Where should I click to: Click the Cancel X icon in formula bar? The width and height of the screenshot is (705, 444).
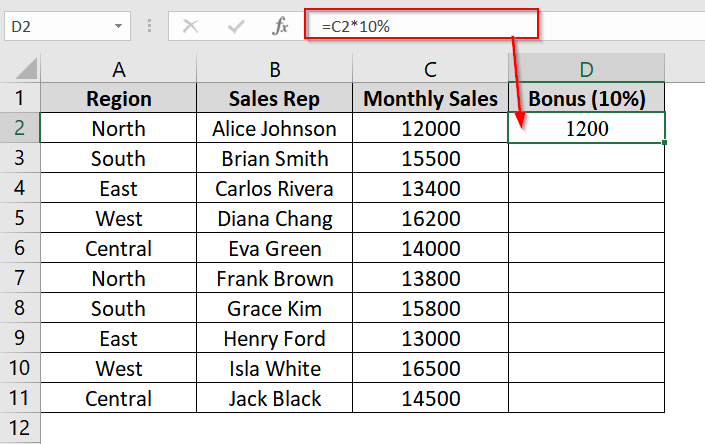pyautogui.click(x=191, y=26)
